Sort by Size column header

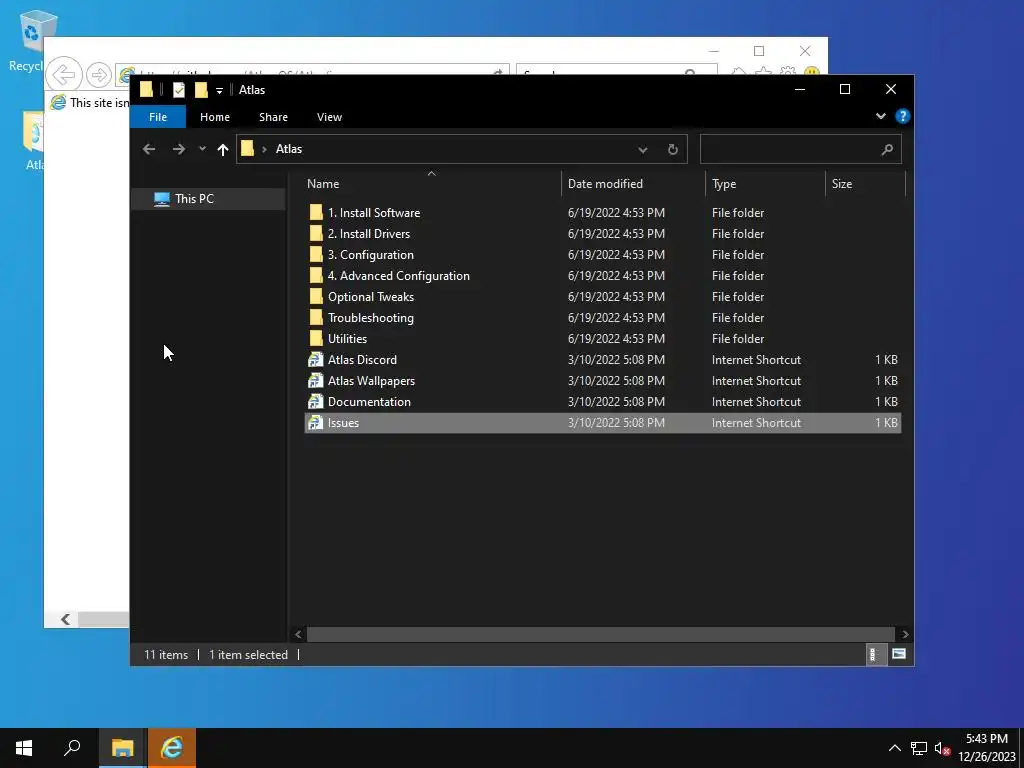pos(865,184)
